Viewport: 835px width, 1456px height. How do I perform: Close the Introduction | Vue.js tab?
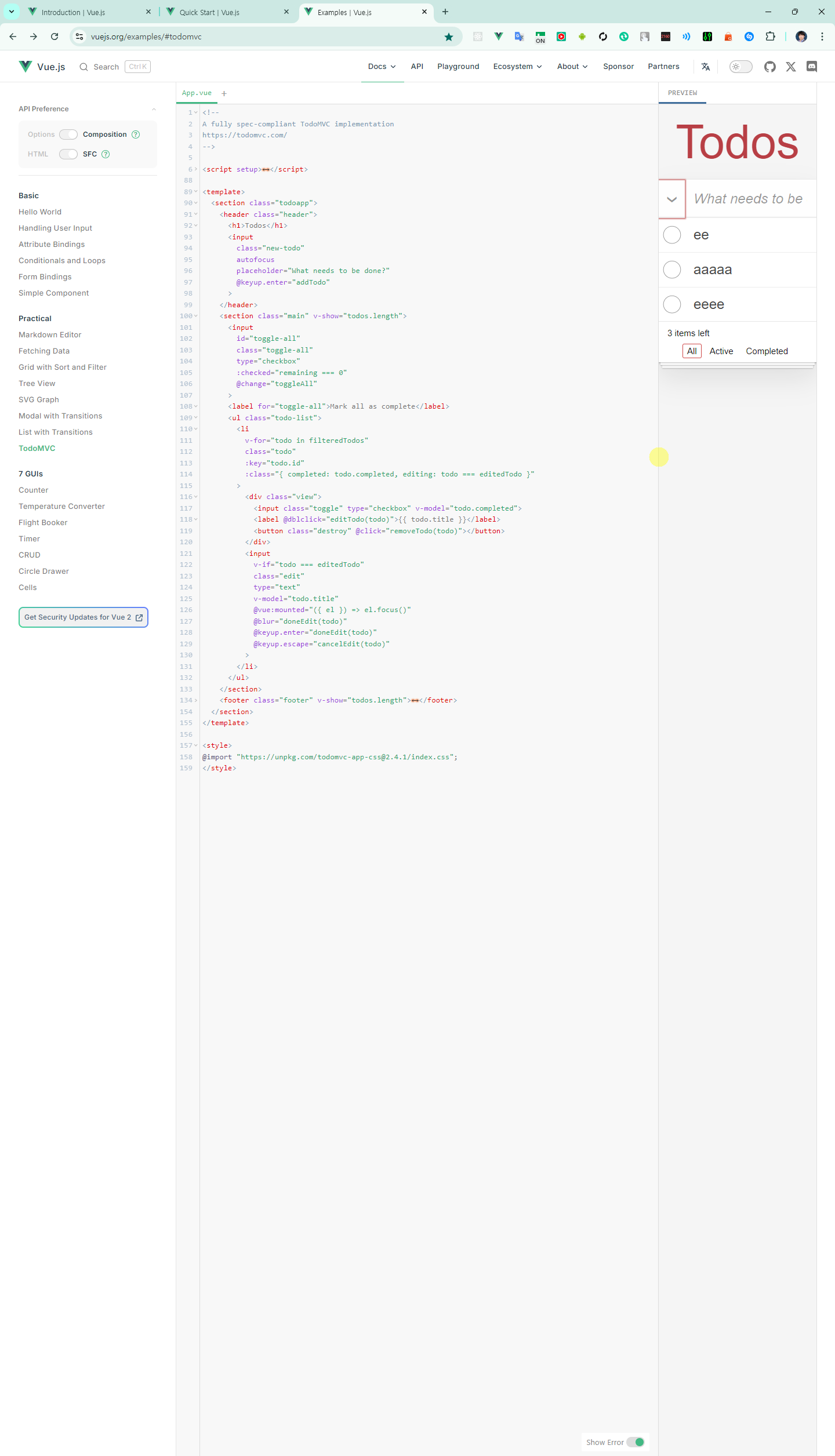pyautogui.click(x=148, y=12)
